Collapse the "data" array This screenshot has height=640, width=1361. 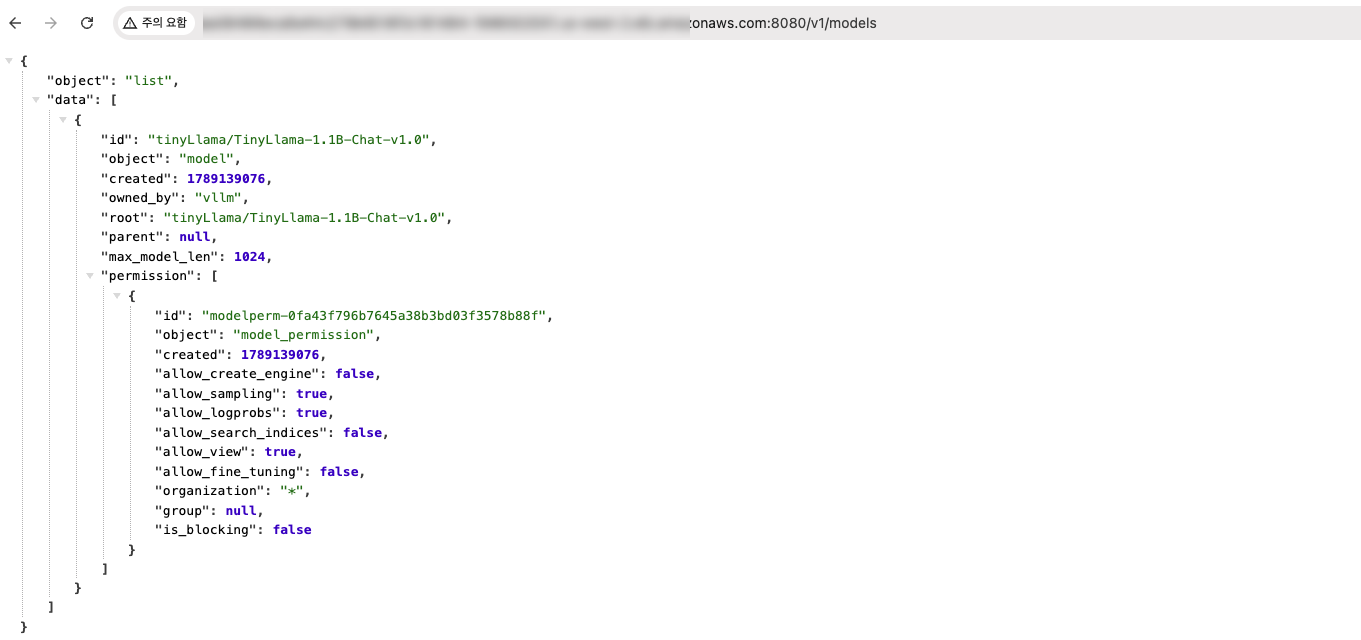coord(36,100)
